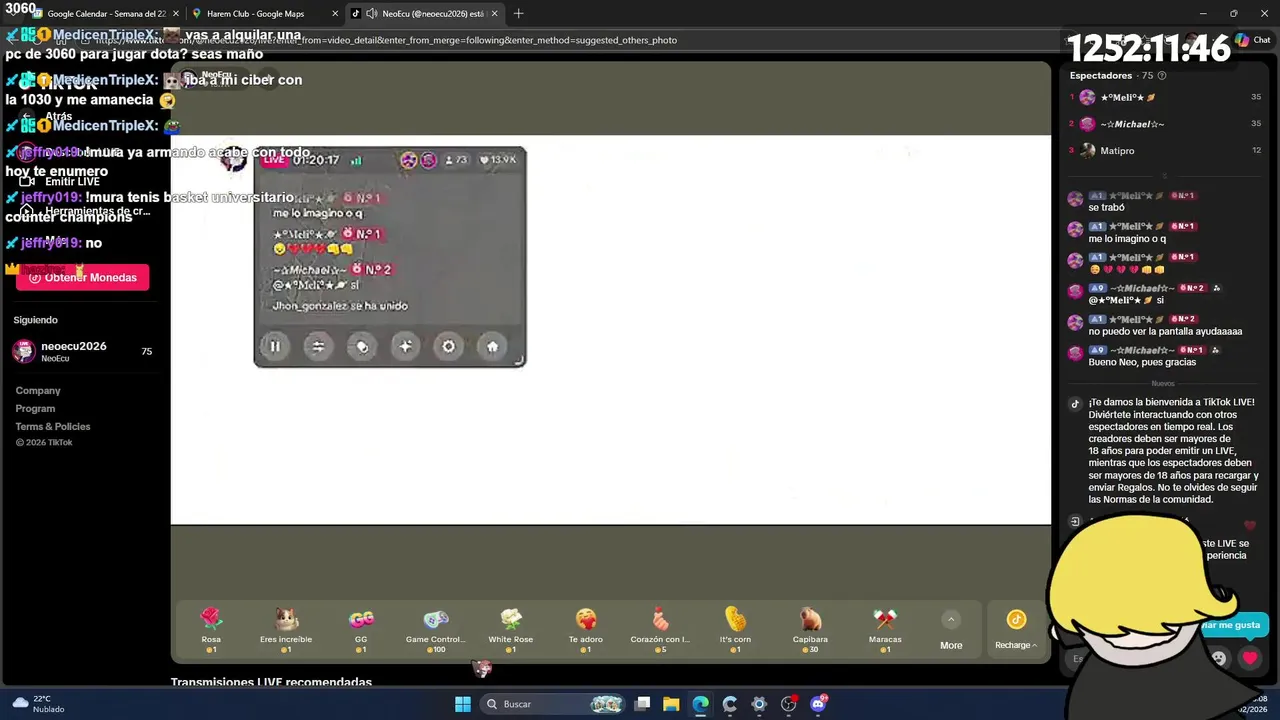Click the viewer count 73 on overlay
1280x720 pixels.
pyautogui.click(x=455, y=160)
